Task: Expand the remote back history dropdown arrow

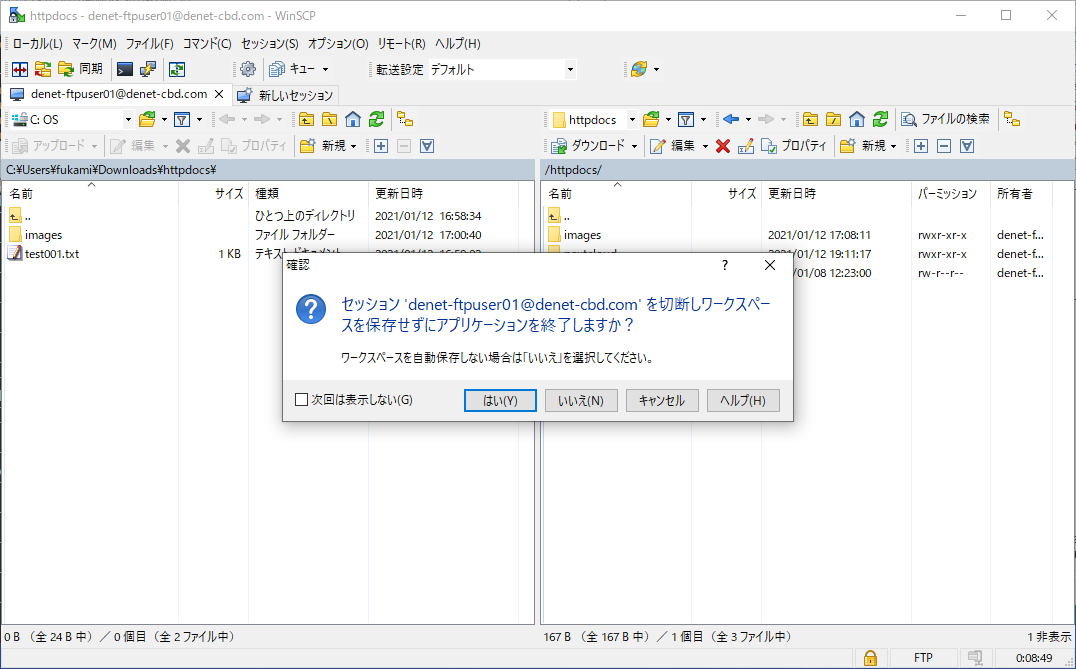Action: click(748, 119)
